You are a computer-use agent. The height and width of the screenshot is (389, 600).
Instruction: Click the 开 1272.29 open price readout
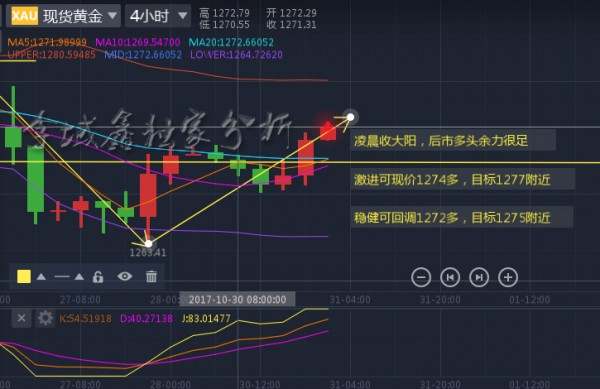click(292, 13)
